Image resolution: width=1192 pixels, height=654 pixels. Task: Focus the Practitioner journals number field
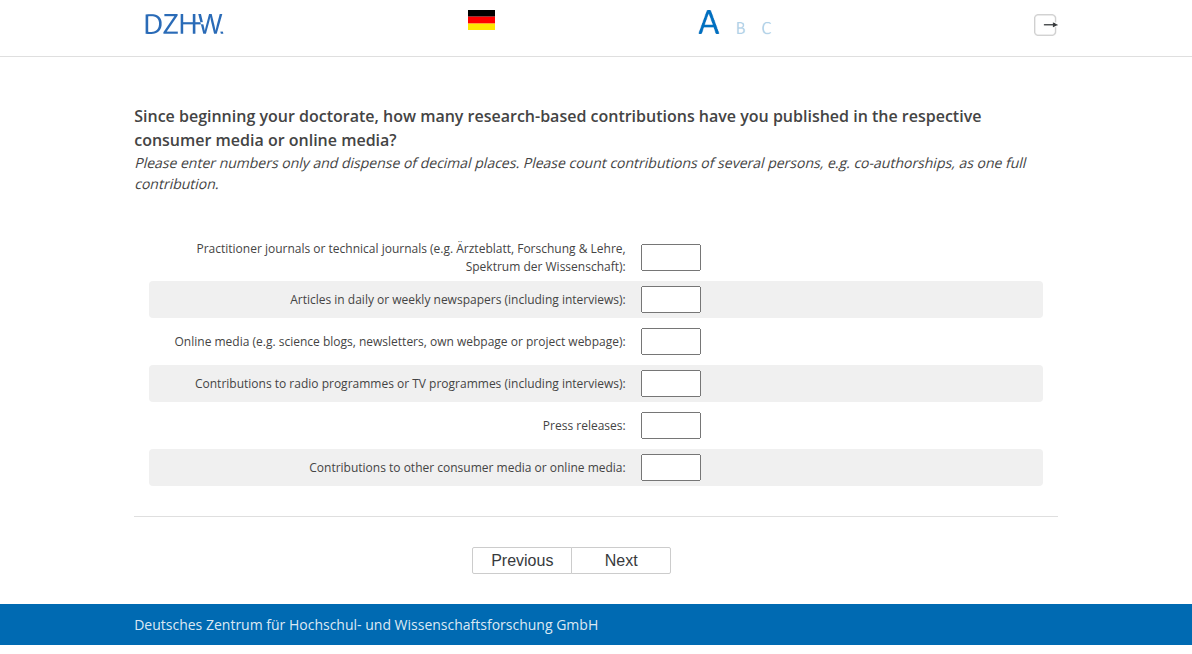[x=670, y=257]
